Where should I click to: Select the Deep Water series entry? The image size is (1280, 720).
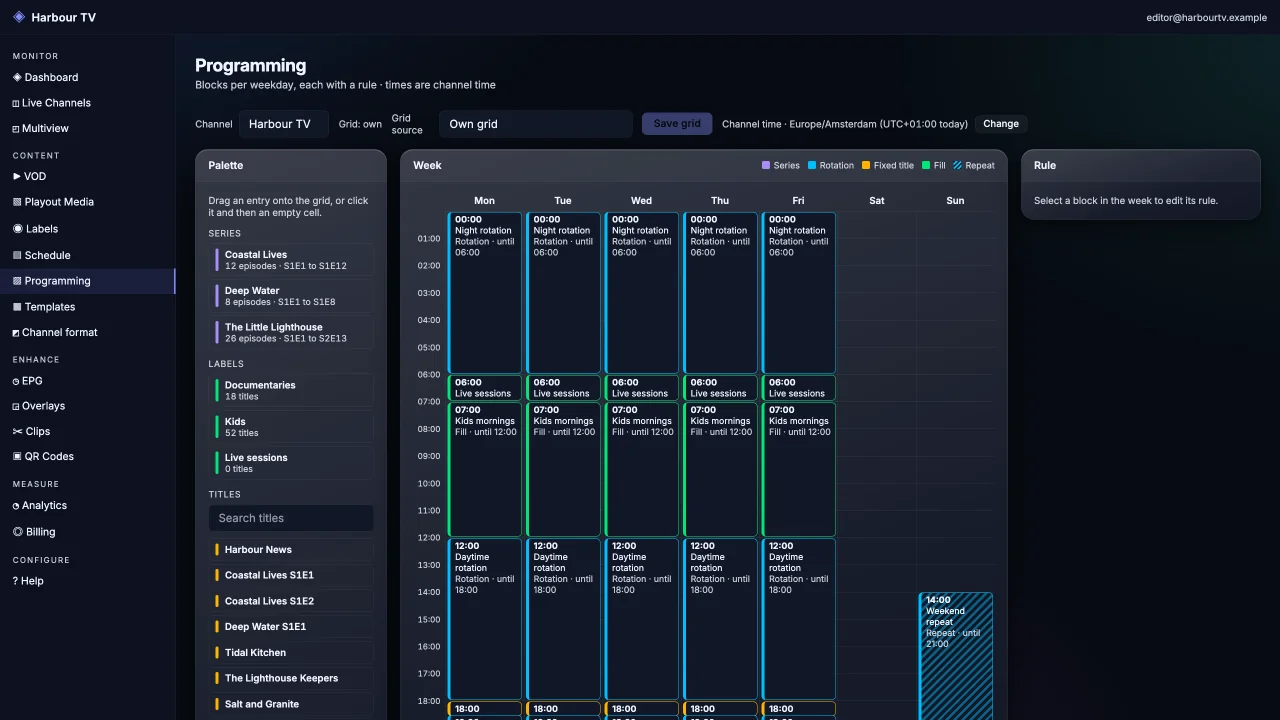point(291,296)
